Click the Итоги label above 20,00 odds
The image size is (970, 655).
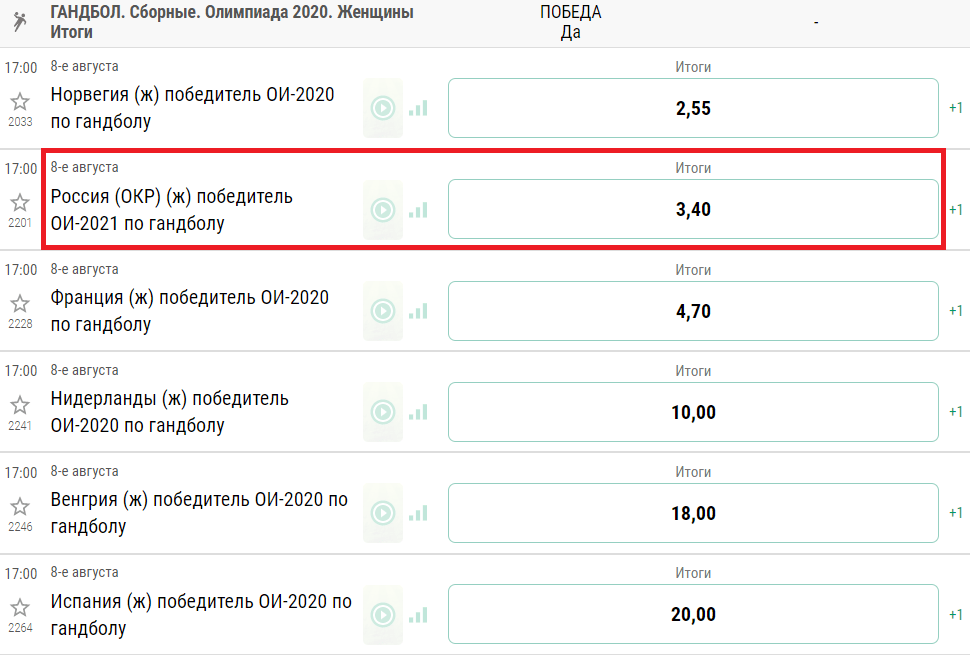pyautogui.click(x=693, y=573)
